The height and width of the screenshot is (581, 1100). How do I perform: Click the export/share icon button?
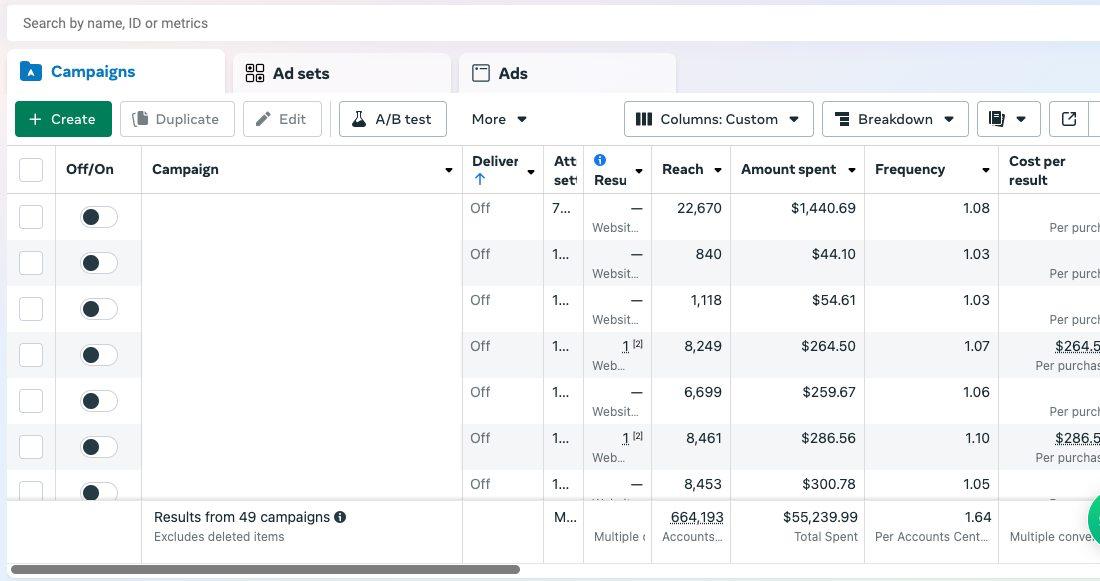(1069, 119)
